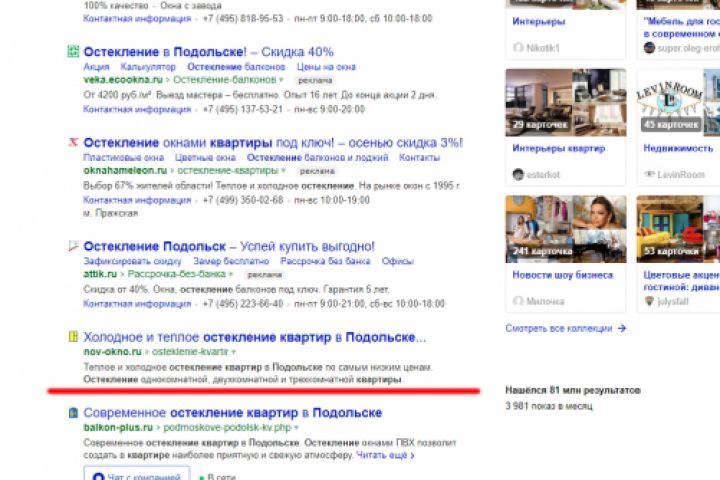Expand dropdown after podmoskove-podolsk-kv.php path

pos(297,428)
